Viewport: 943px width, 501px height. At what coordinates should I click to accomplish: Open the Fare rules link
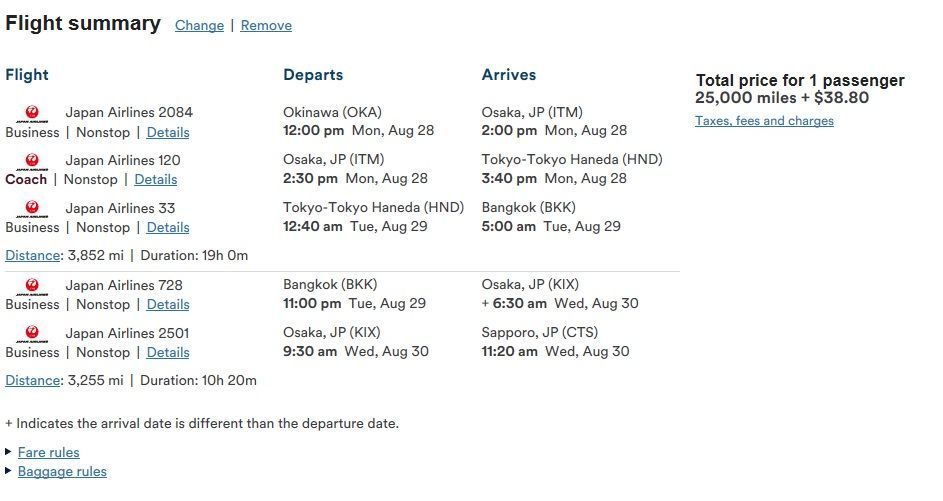pyautogui.click(x=49, y=452)
